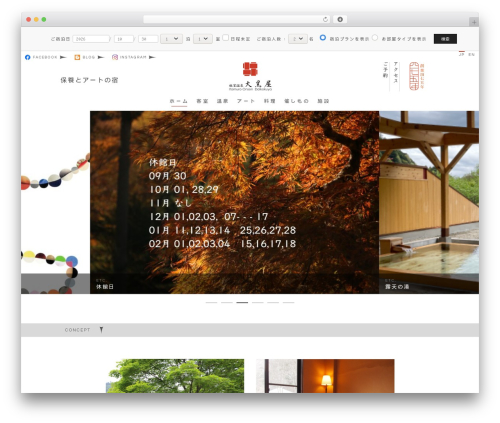
Task: Open アート menu item
Action: (246, 101)
